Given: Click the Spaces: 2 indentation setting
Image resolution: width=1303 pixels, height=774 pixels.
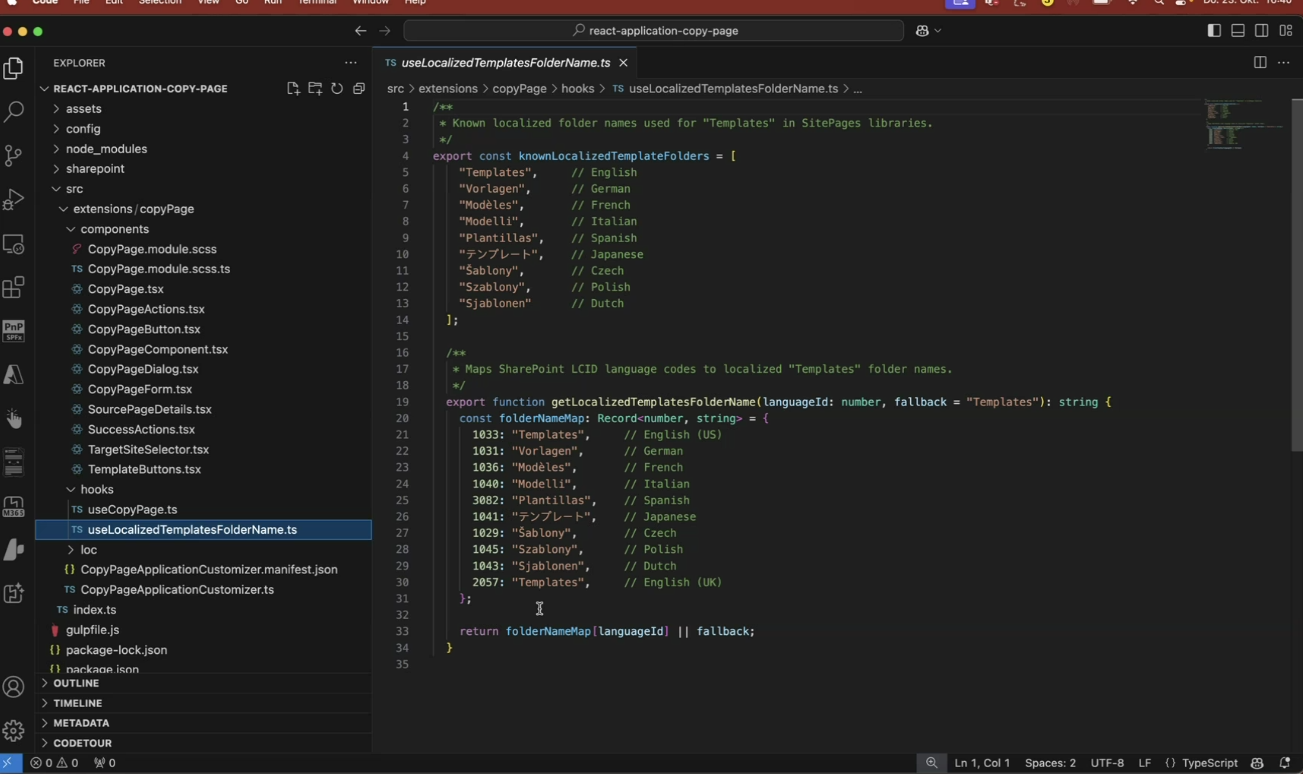Looking at the screenshot, I should point(1050,763).
